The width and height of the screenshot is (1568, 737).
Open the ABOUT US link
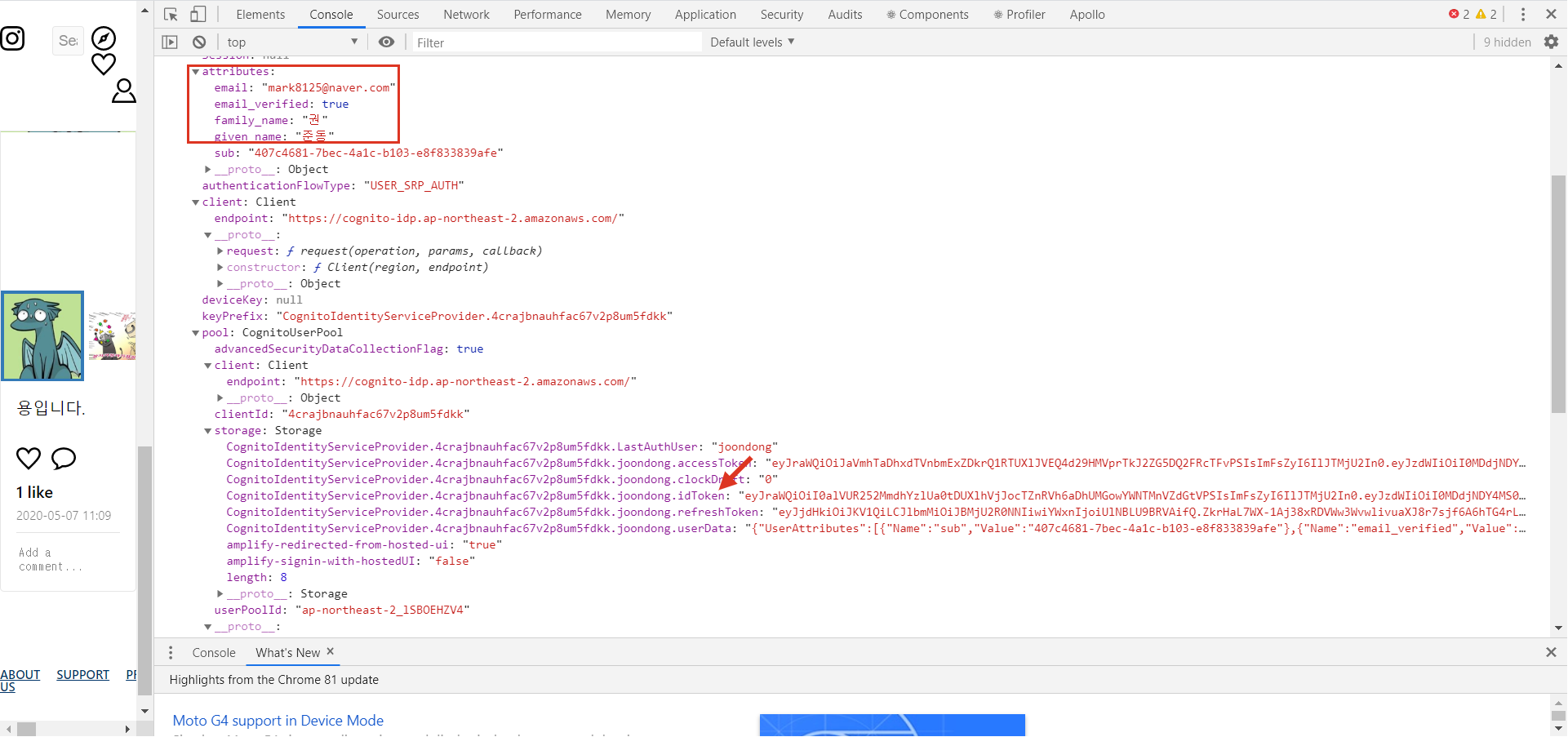[x=20, y=681]
